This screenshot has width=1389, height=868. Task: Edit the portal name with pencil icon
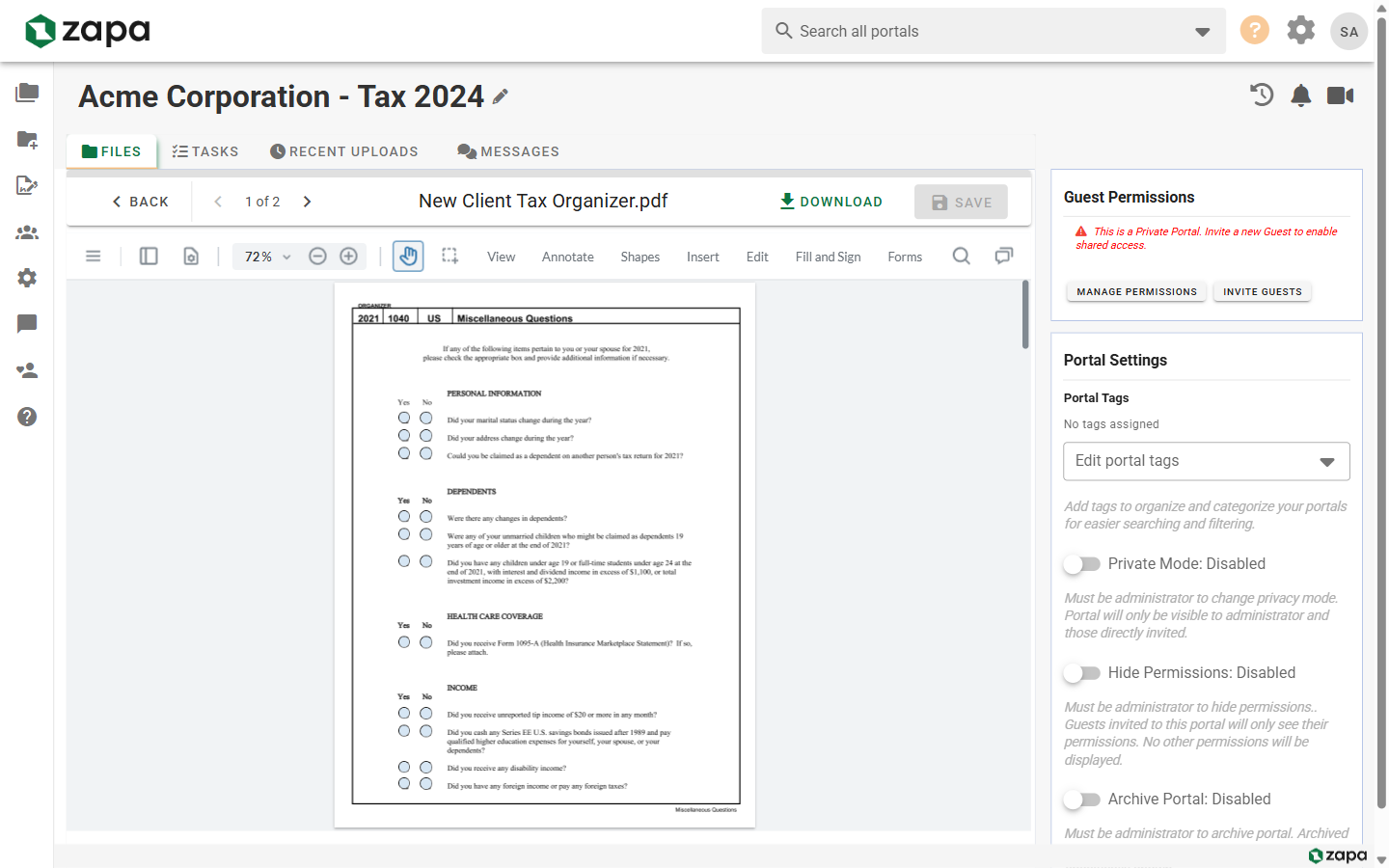pyautogui.click(x=500, y=96)
